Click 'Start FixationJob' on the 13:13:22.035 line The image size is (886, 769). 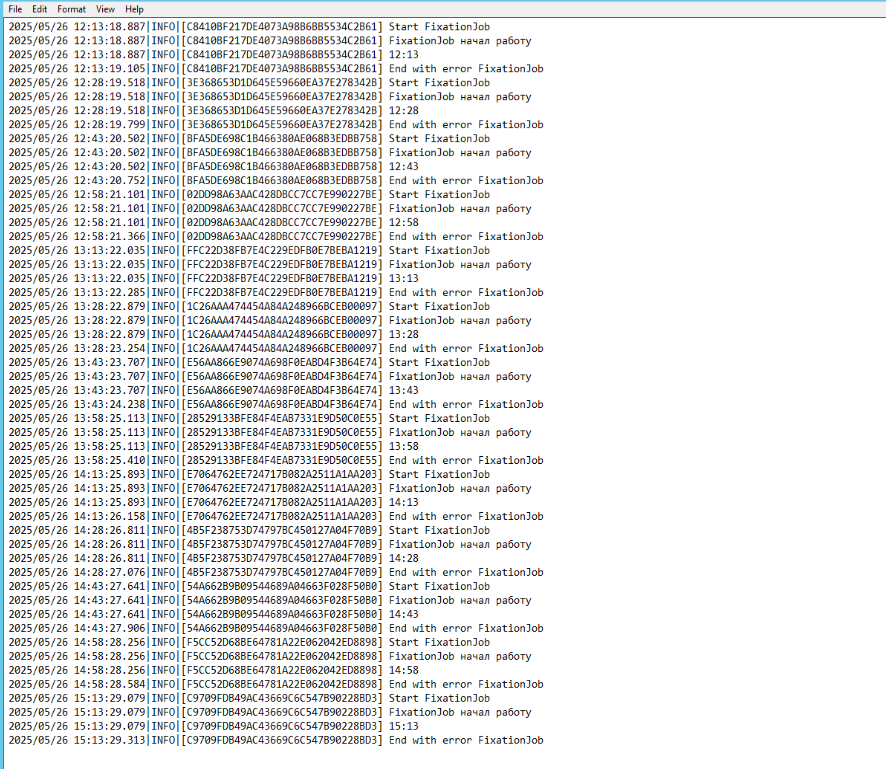[439, 250]
